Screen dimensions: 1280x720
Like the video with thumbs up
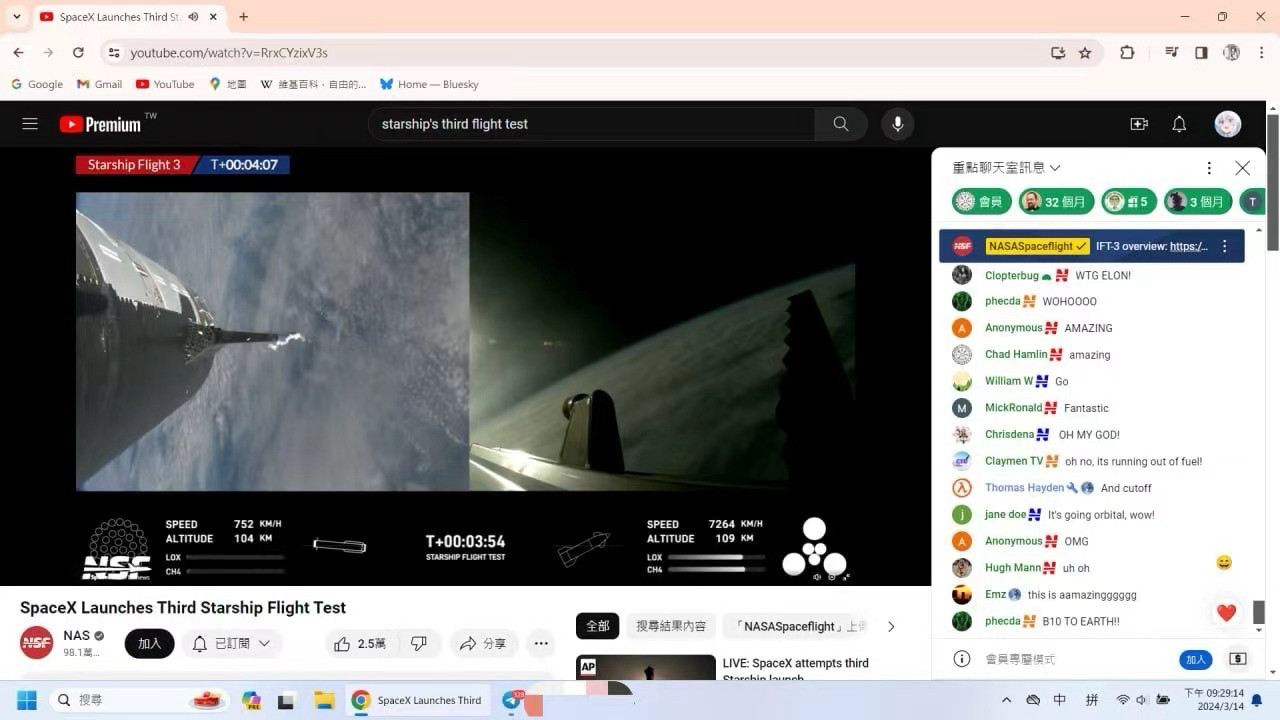click(x=359, y=643)
